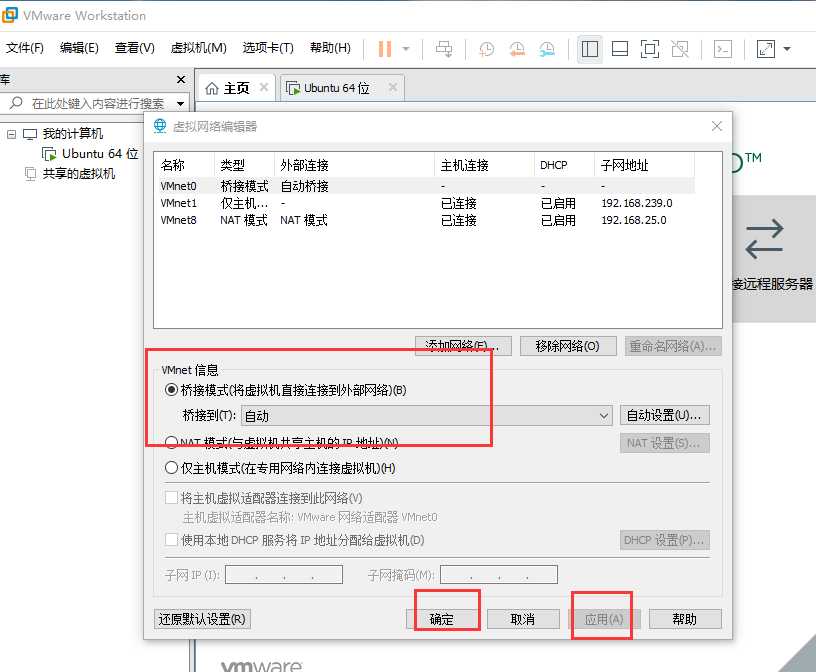816x672 pixels.
Task: Click the revert to snapshot icon
Action: coord(517,49)
